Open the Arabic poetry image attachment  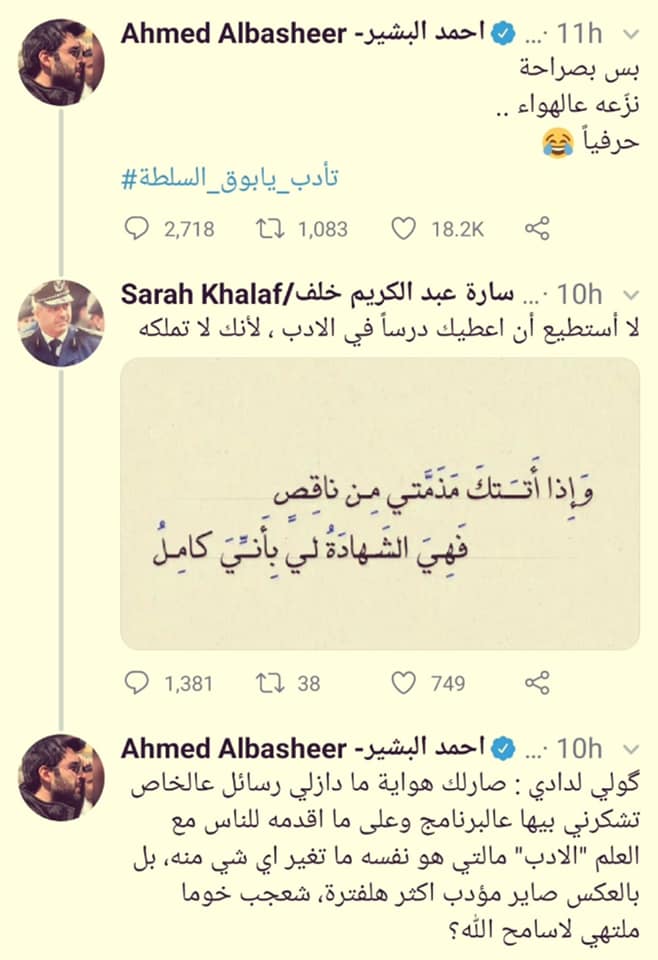coord(380,504)
